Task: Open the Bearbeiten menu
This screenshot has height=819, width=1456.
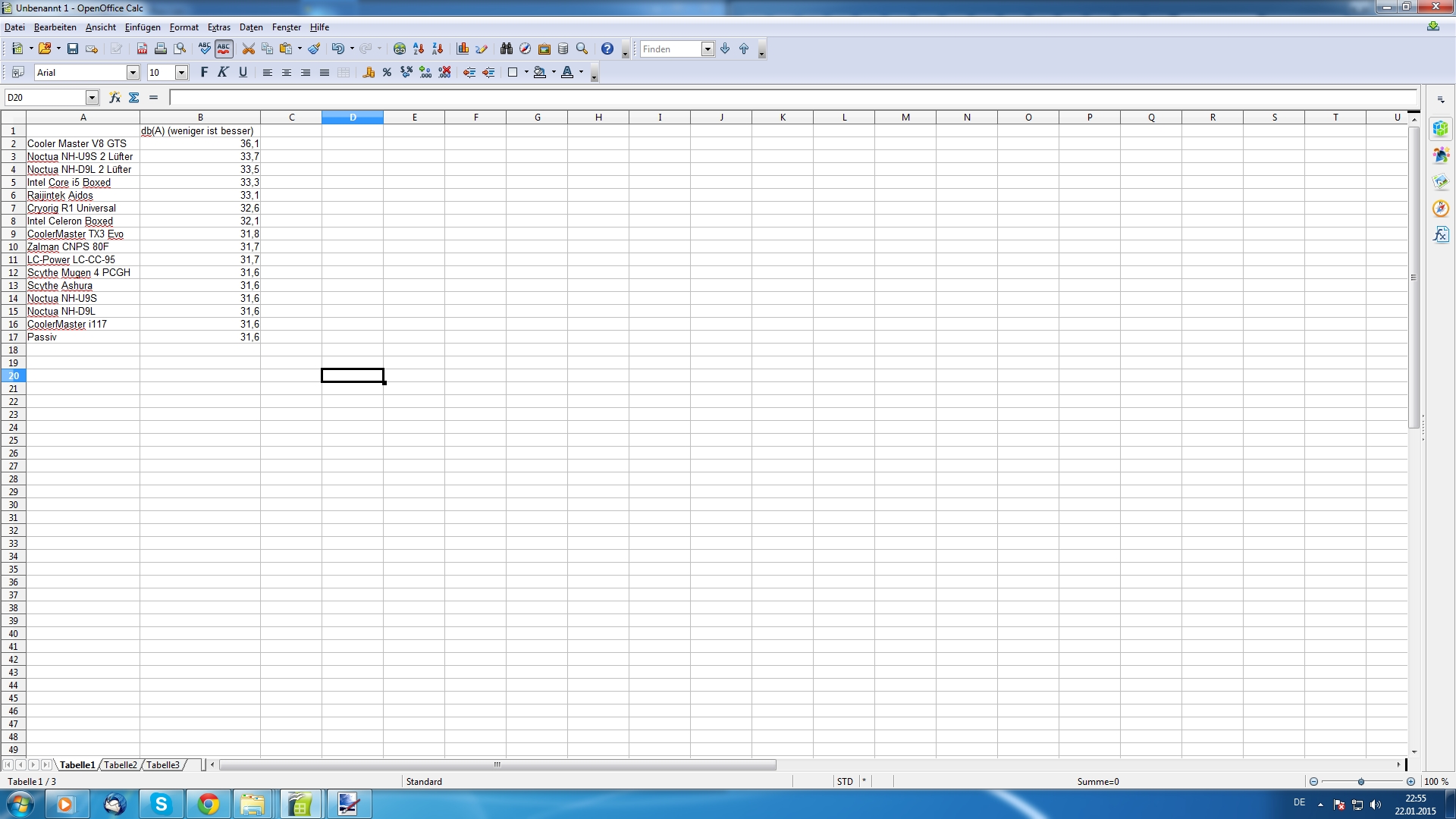Action: click(x=55, y=27)
